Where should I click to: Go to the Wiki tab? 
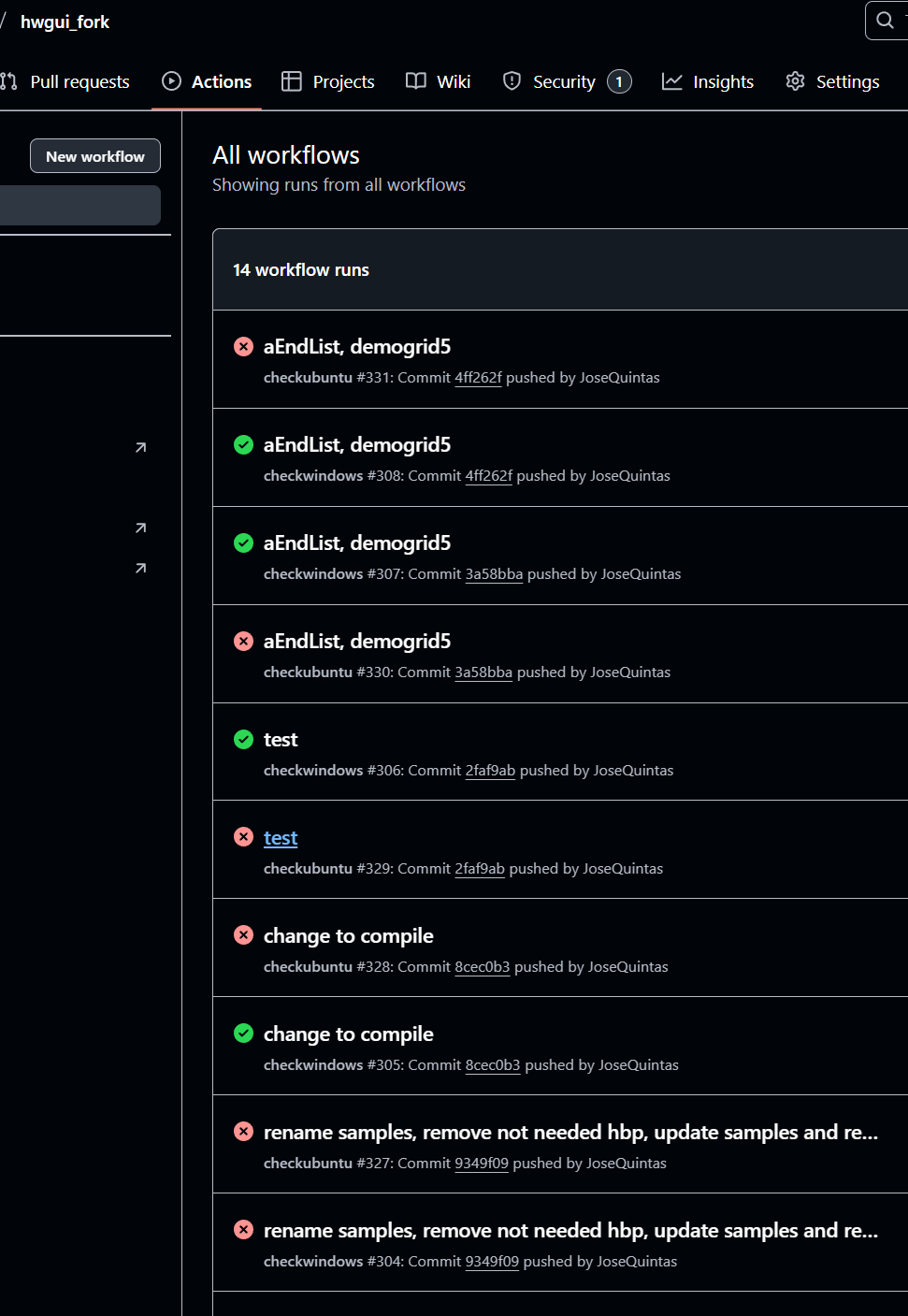tap(439, 81)
